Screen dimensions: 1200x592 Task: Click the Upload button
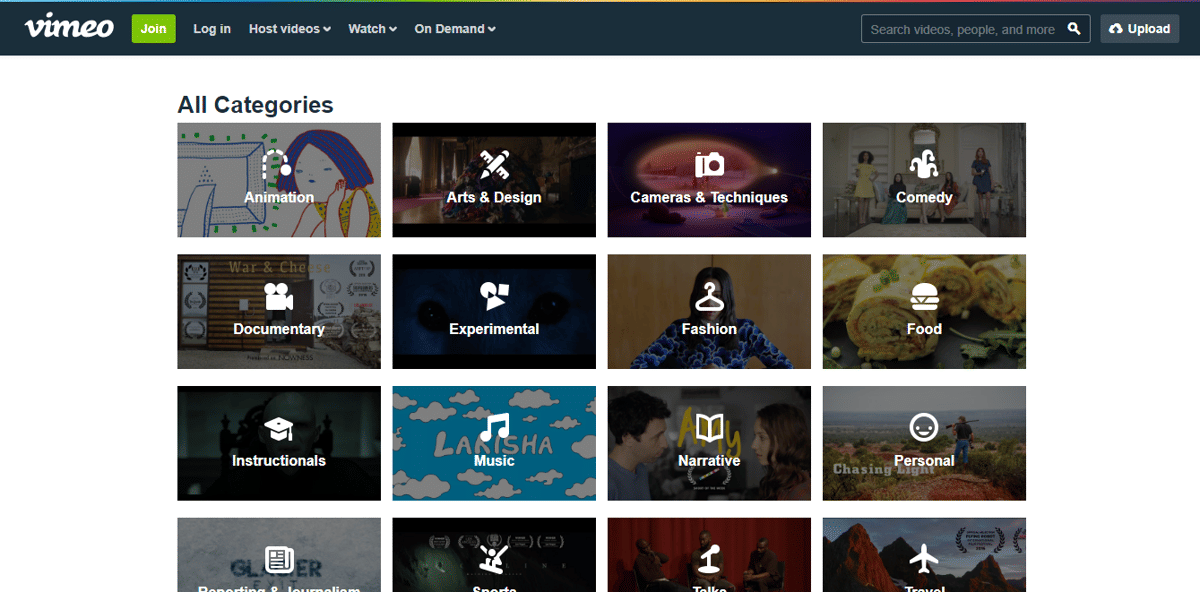point(1139,29)
